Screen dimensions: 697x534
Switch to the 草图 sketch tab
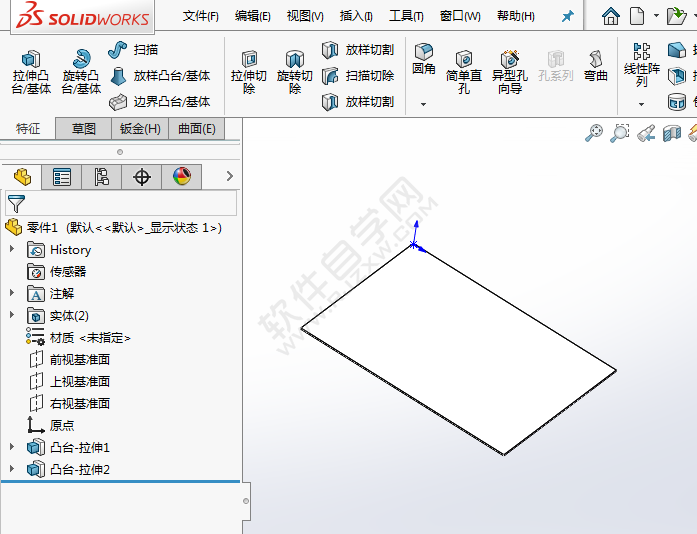click(83, 129)
